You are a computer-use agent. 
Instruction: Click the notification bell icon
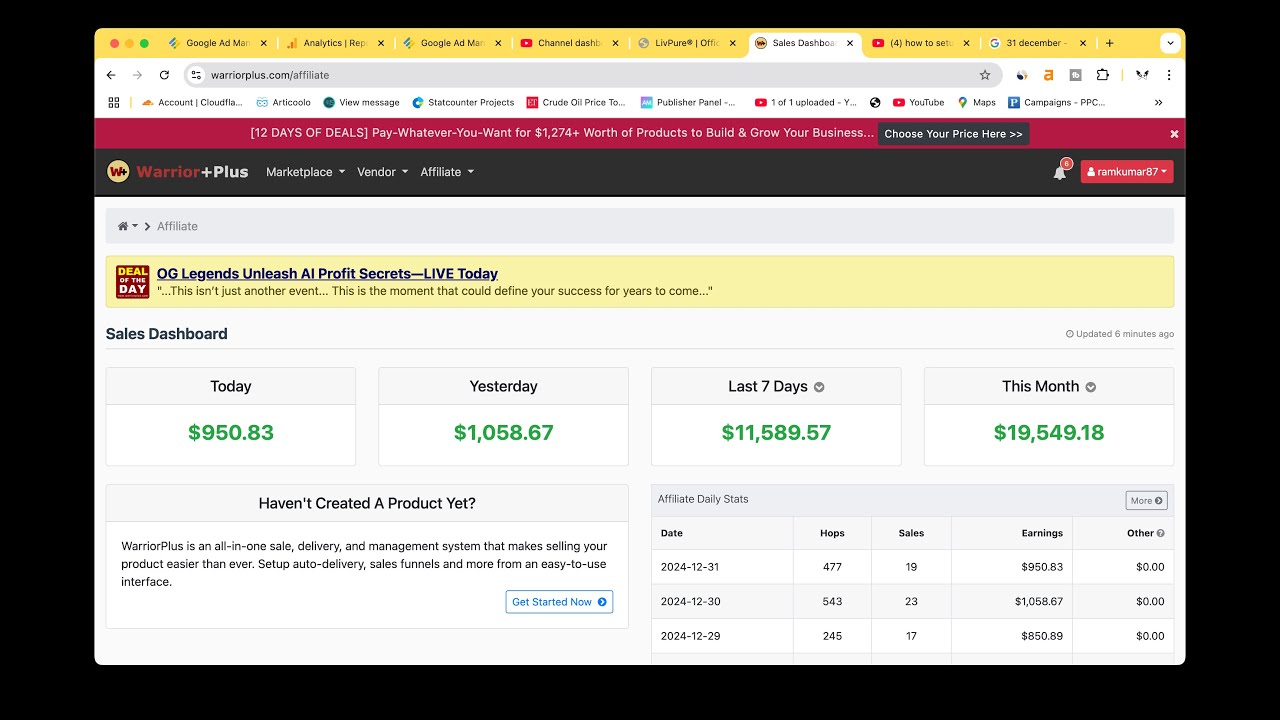point(1059,173)
